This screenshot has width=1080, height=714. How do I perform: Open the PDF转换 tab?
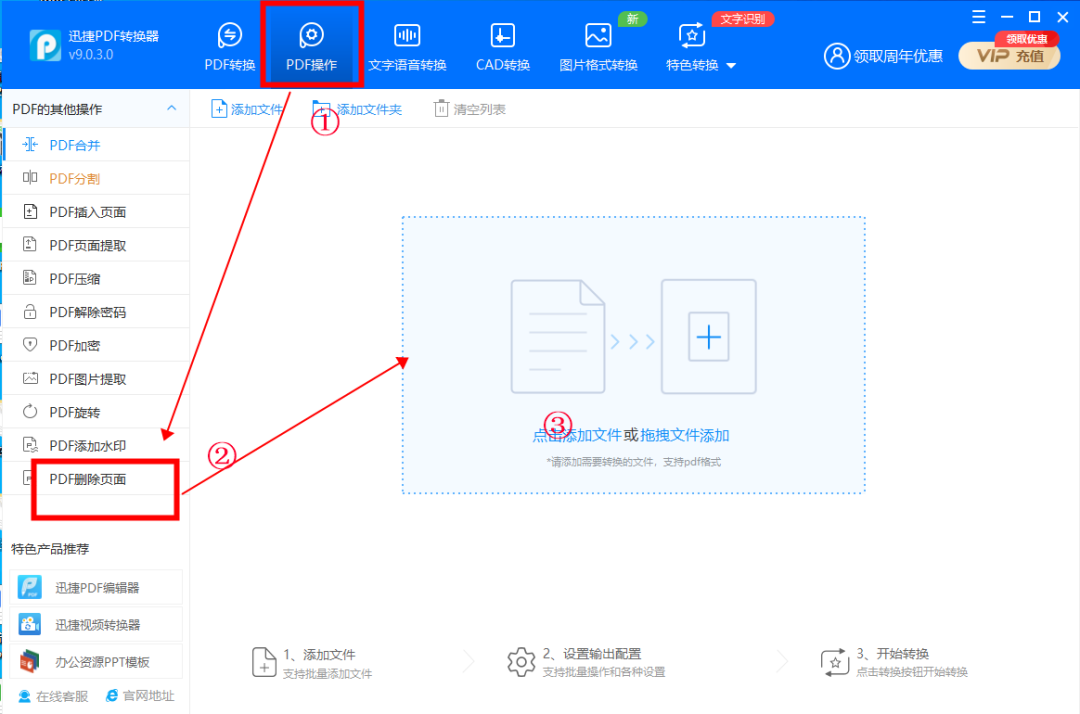tap(229, 47)
